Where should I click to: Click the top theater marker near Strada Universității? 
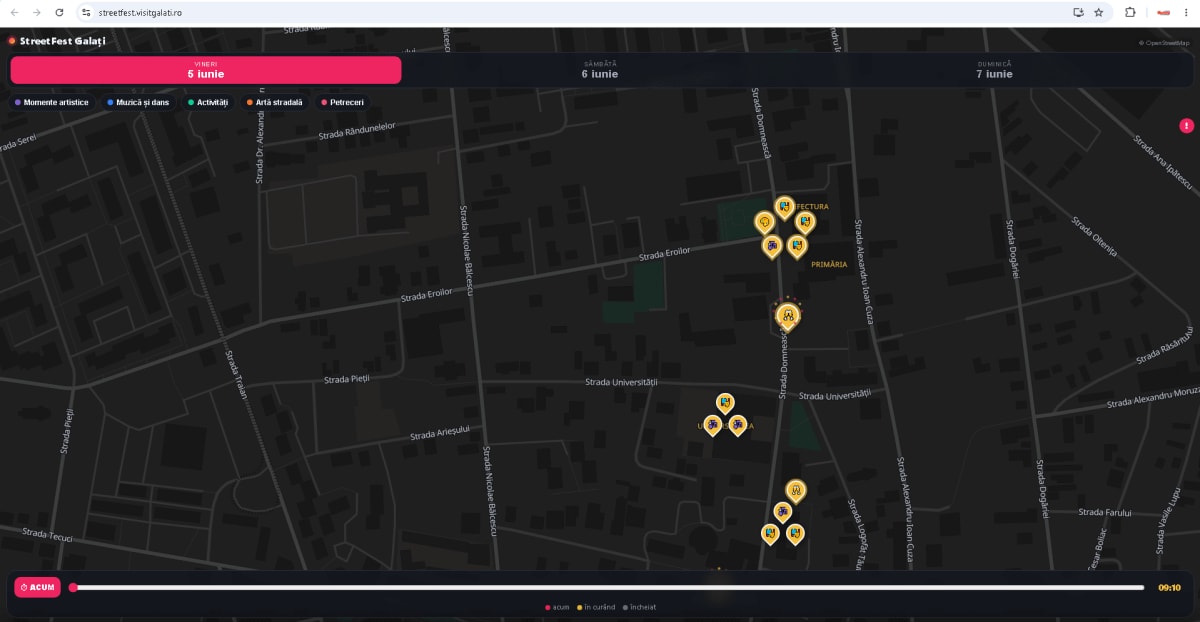point(725,403)
